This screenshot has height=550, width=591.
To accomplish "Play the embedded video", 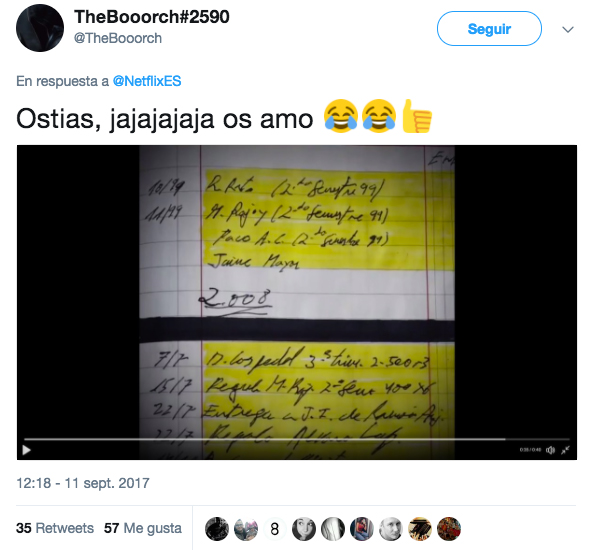I will [x=26, y=450].
